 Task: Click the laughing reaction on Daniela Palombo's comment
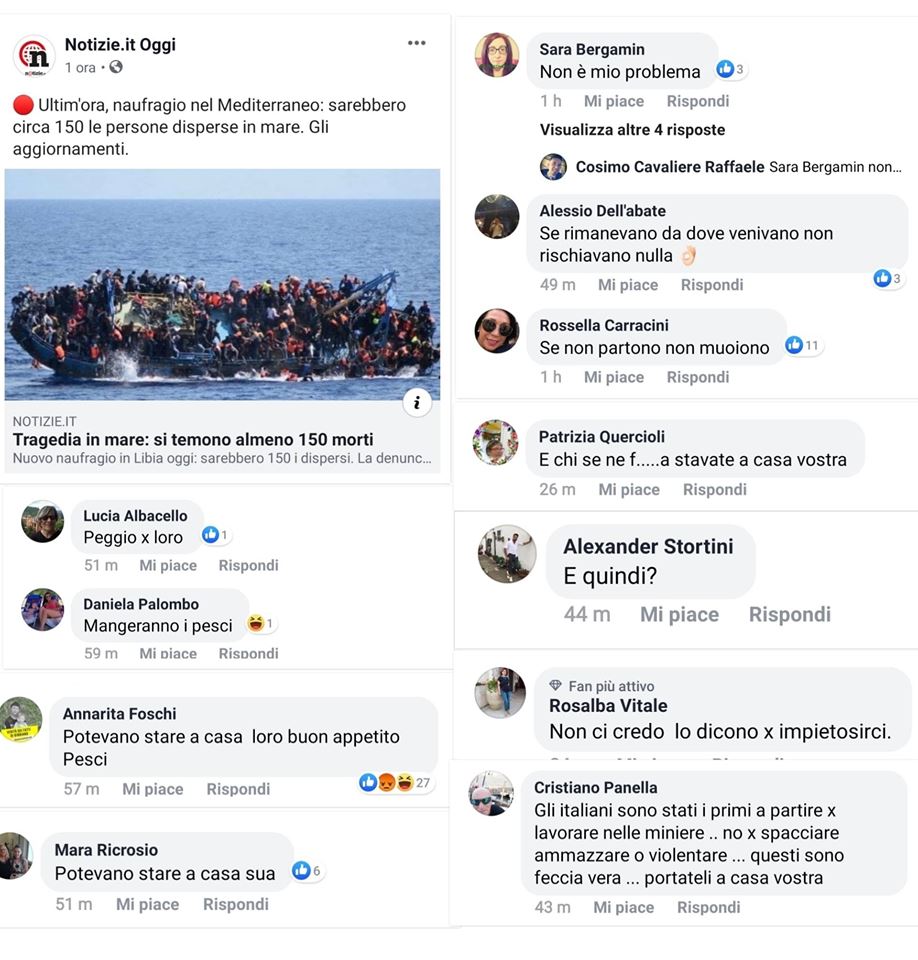coord(256,624)
